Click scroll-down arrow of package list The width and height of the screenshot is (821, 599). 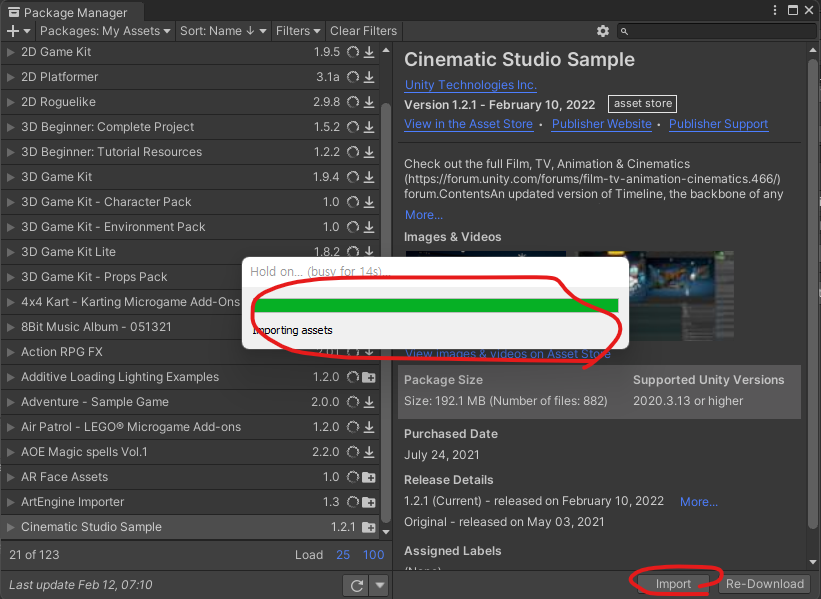click(x=386, y=532)
